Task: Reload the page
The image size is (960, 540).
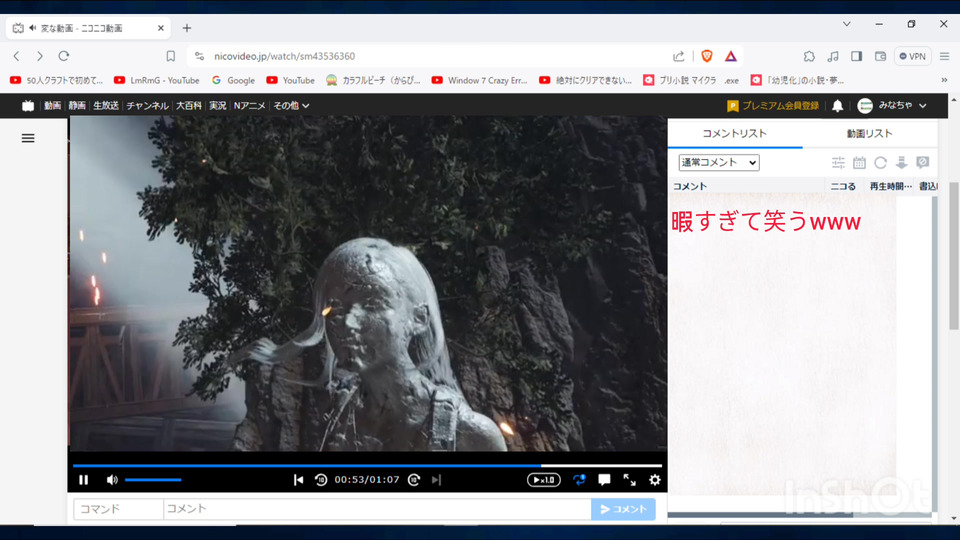Action: coord(64,56)
